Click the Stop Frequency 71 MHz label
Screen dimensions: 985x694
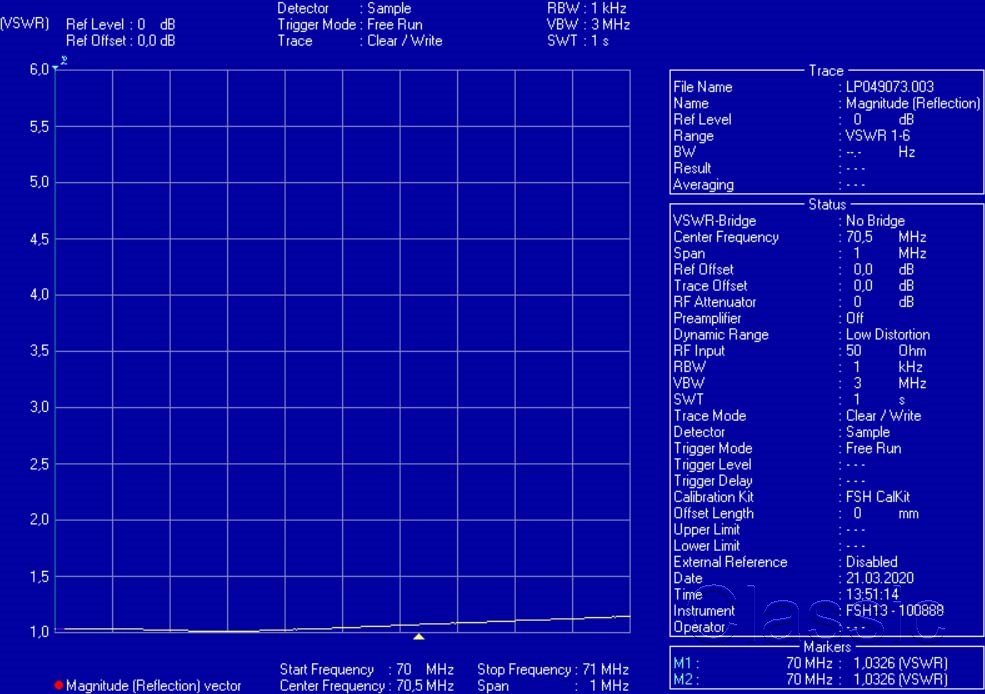pos(553,670)
